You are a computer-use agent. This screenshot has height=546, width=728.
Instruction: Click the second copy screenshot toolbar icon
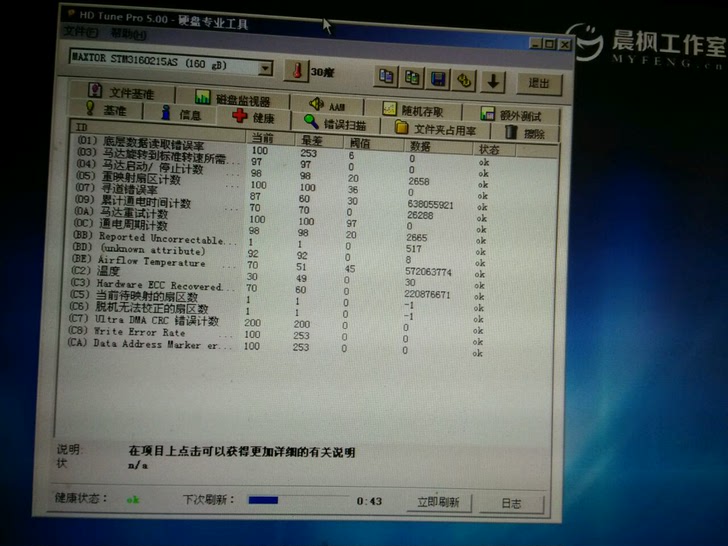(x=411, y=78)
